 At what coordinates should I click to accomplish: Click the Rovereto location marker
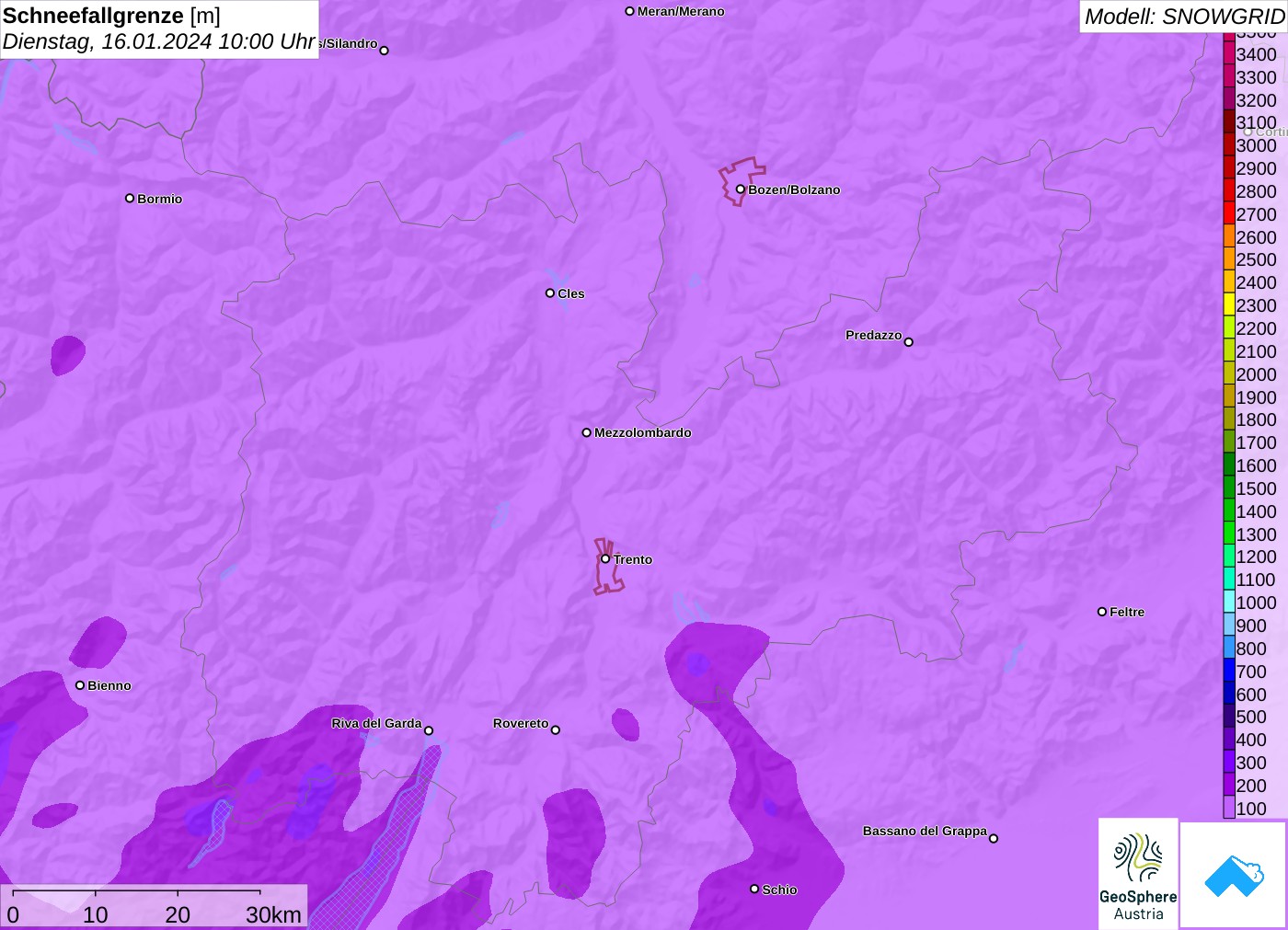(556, 730)
